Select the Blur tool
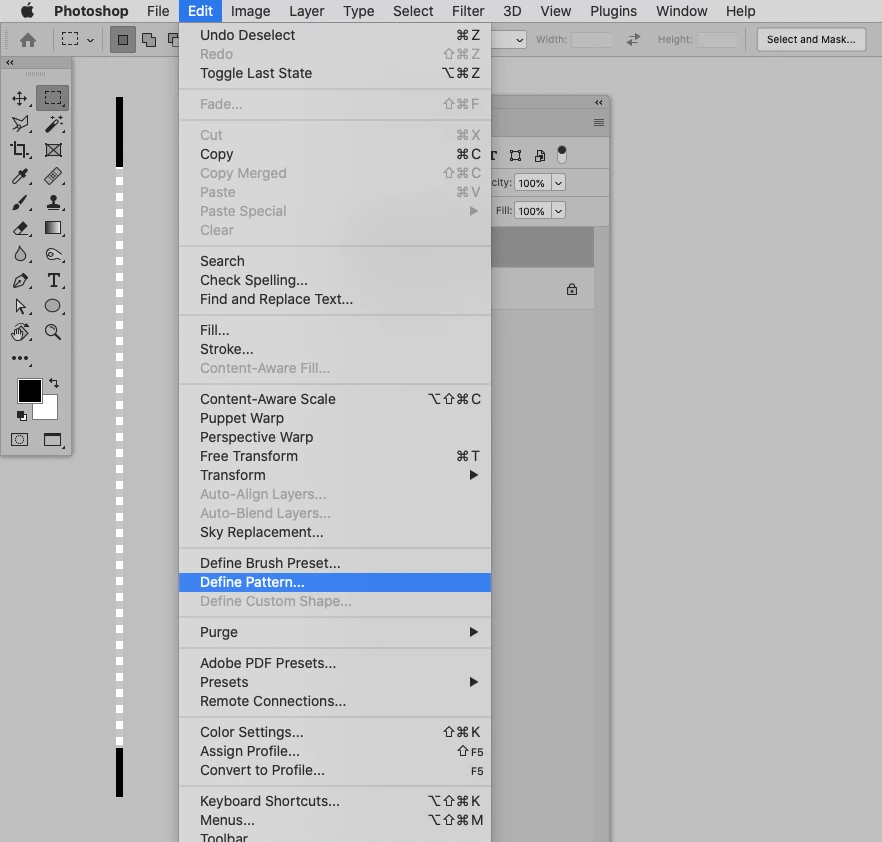Image resolution: width=882 pixels, height=842 pixels. pos(20,254)
